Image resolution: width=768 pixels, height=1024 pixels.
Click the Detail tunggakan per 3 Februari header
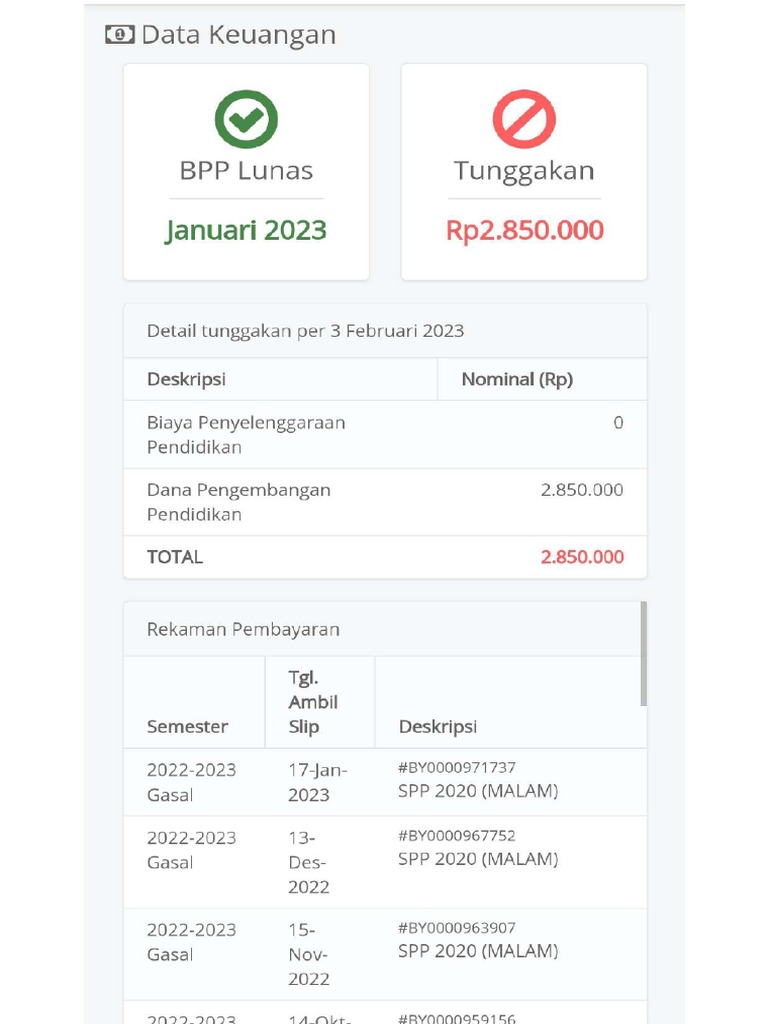(x=305, y=331)
